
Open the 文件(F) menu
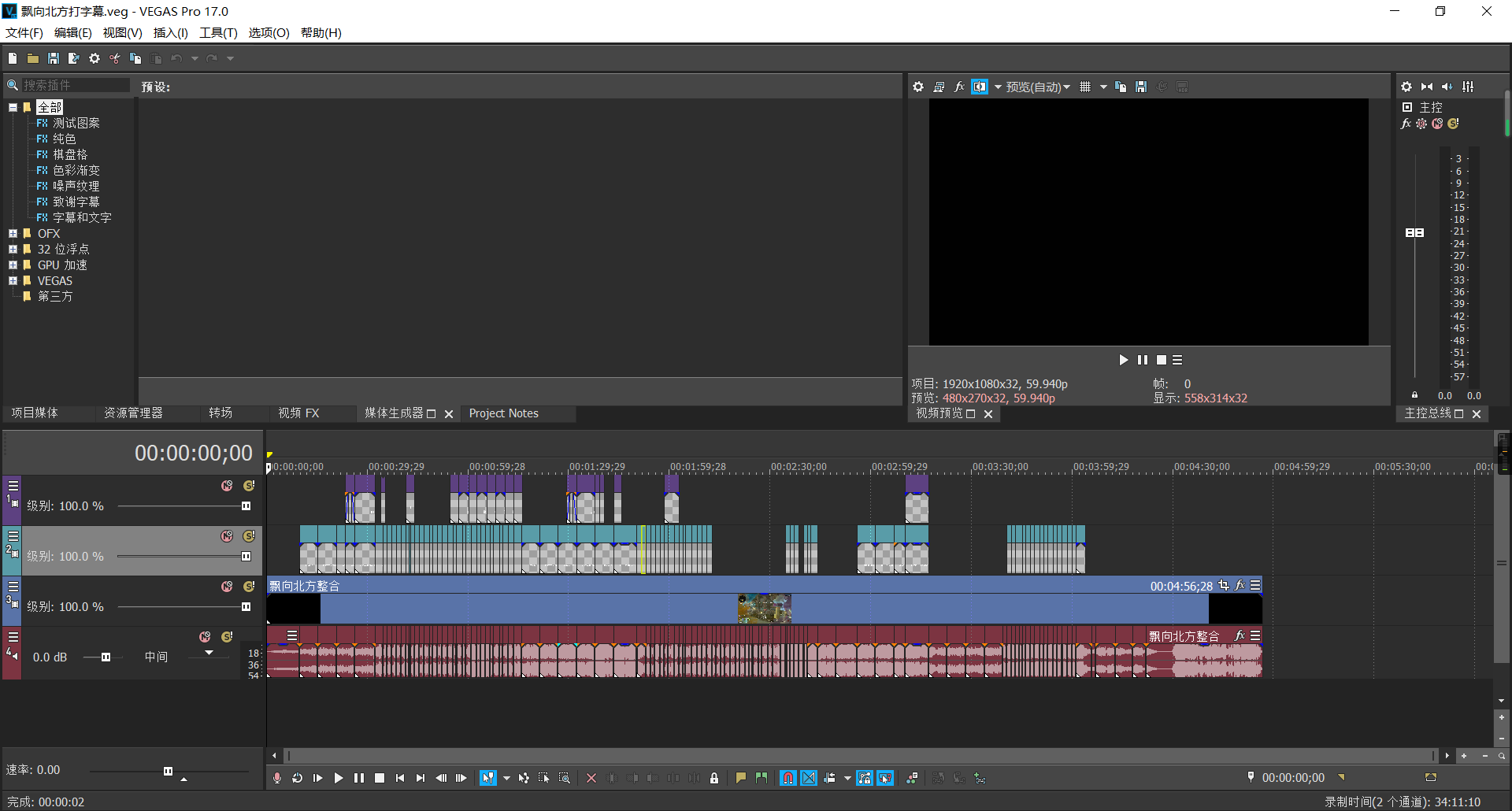pyautogui.click(x=24, y=32)
